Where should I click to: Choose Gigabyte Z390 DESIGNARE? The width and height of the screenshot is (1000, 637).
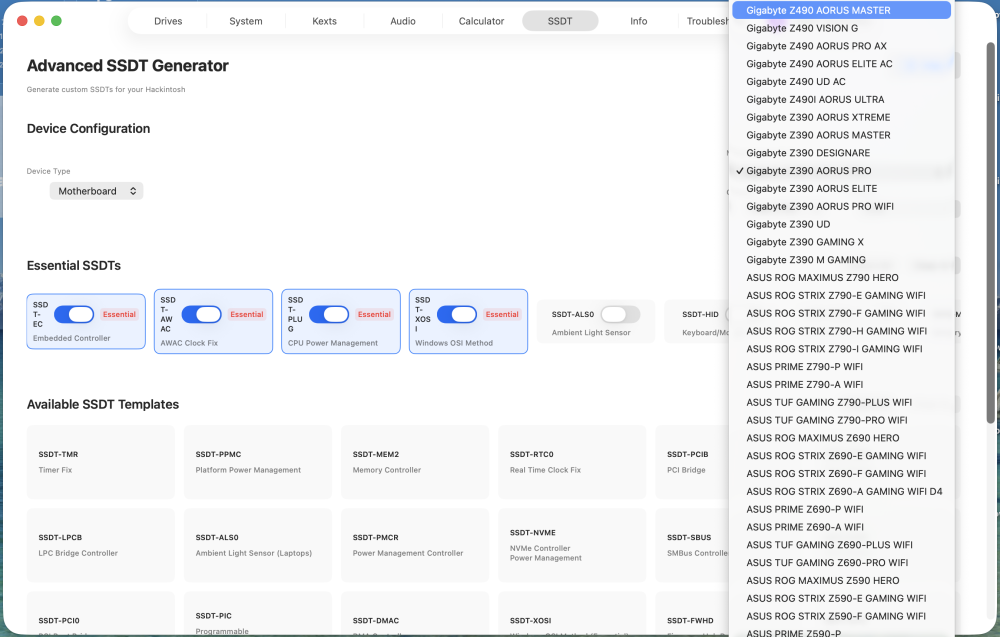coord(841,153)
